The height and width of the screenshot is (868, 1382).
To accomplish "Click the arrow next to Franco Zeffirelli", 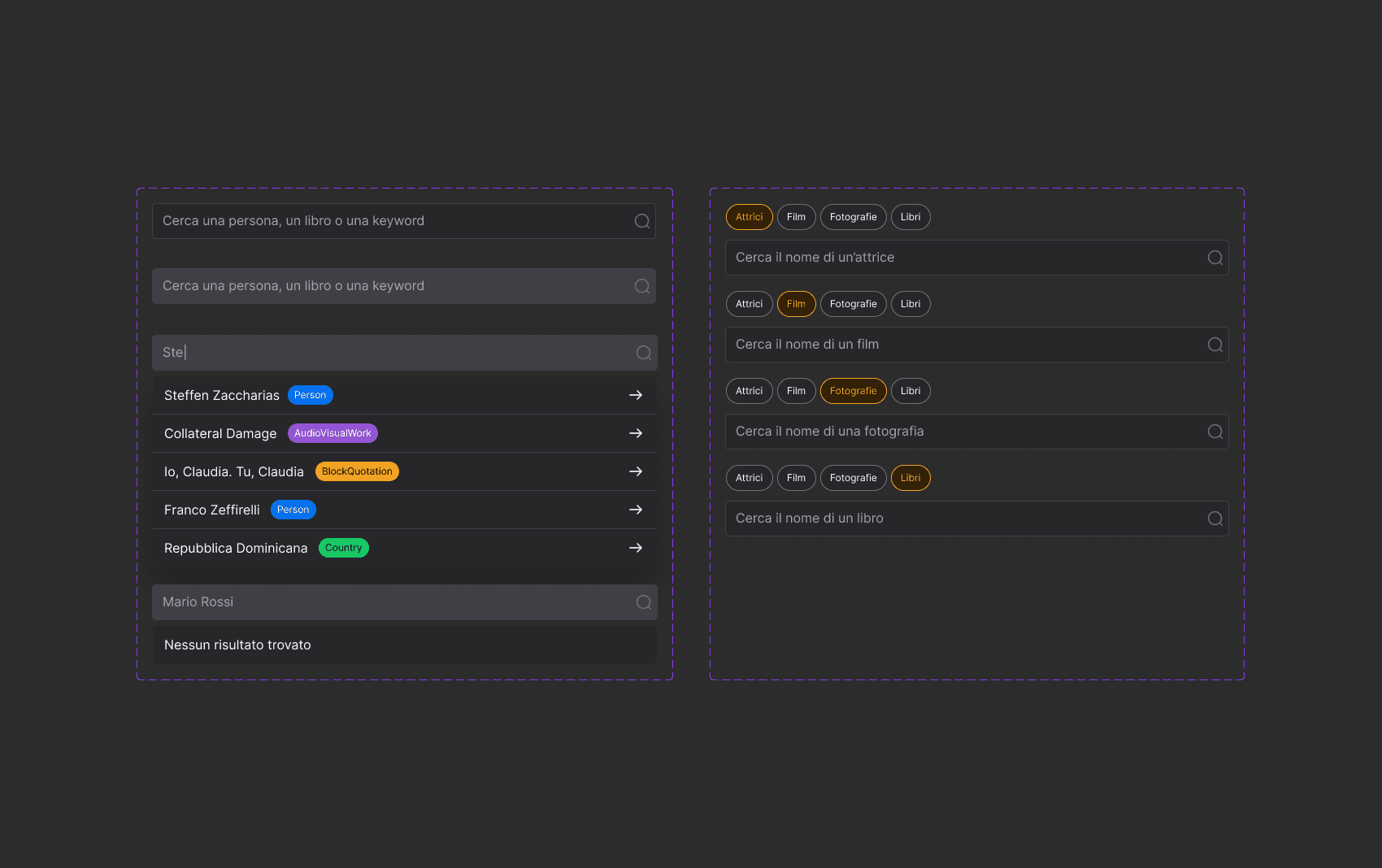I will [x=636, y=510].
